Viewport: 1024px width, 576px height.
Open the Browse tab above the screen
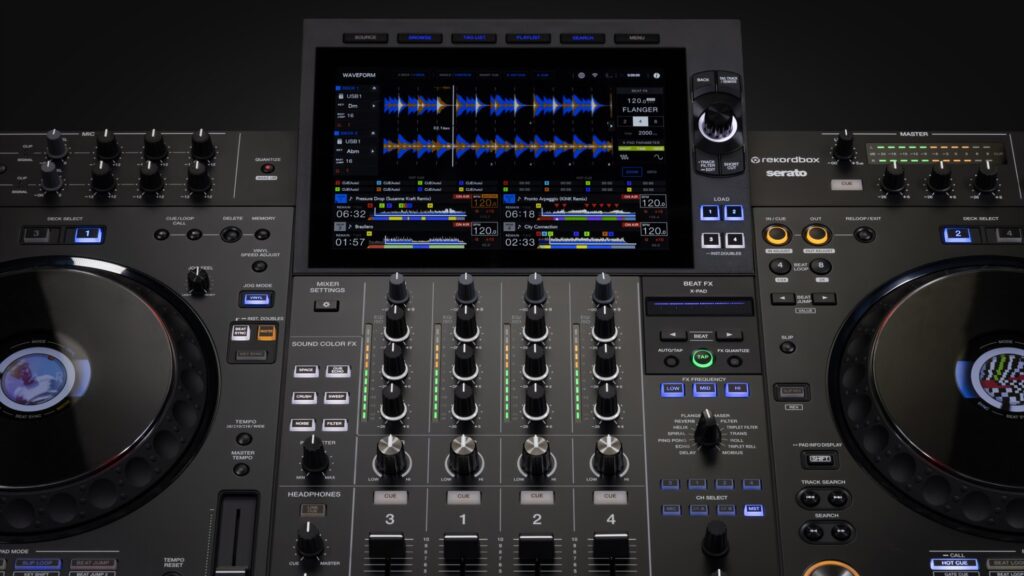(x=419, y=38)
